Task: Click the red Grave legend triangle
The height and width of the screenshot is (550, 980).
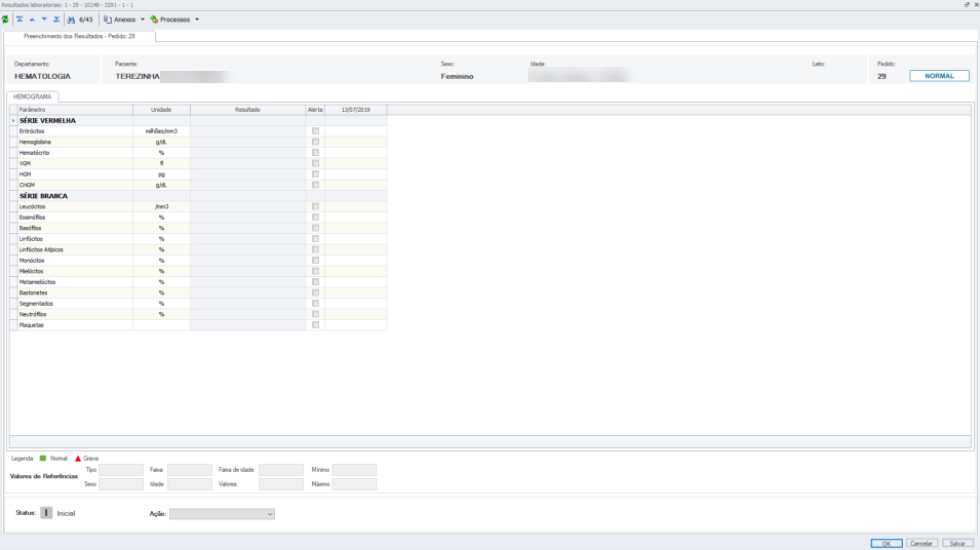Action: point(78,458)
